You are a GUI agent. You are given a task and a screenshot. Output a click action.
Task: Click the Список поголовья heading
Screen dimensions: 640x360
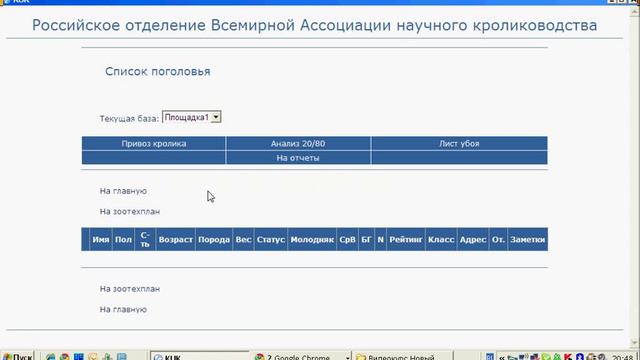tap(158, 71)
